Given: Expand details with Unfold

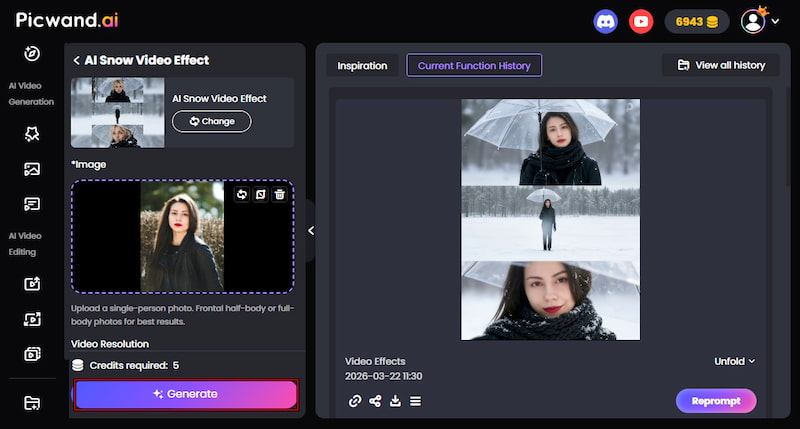Looking at the screenshot, I should coord(734,361).
